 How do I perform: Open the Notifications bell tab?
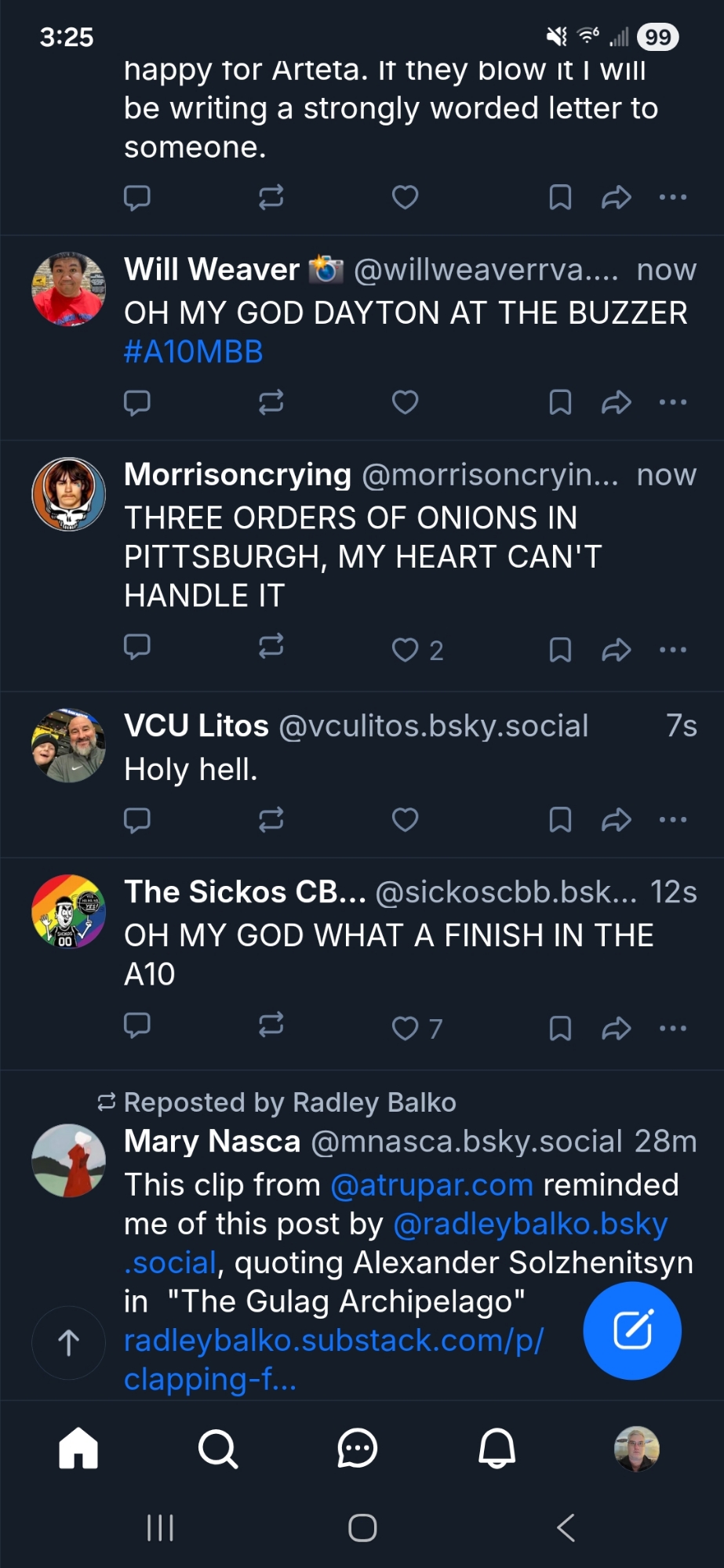click(x=497, y=1449)
